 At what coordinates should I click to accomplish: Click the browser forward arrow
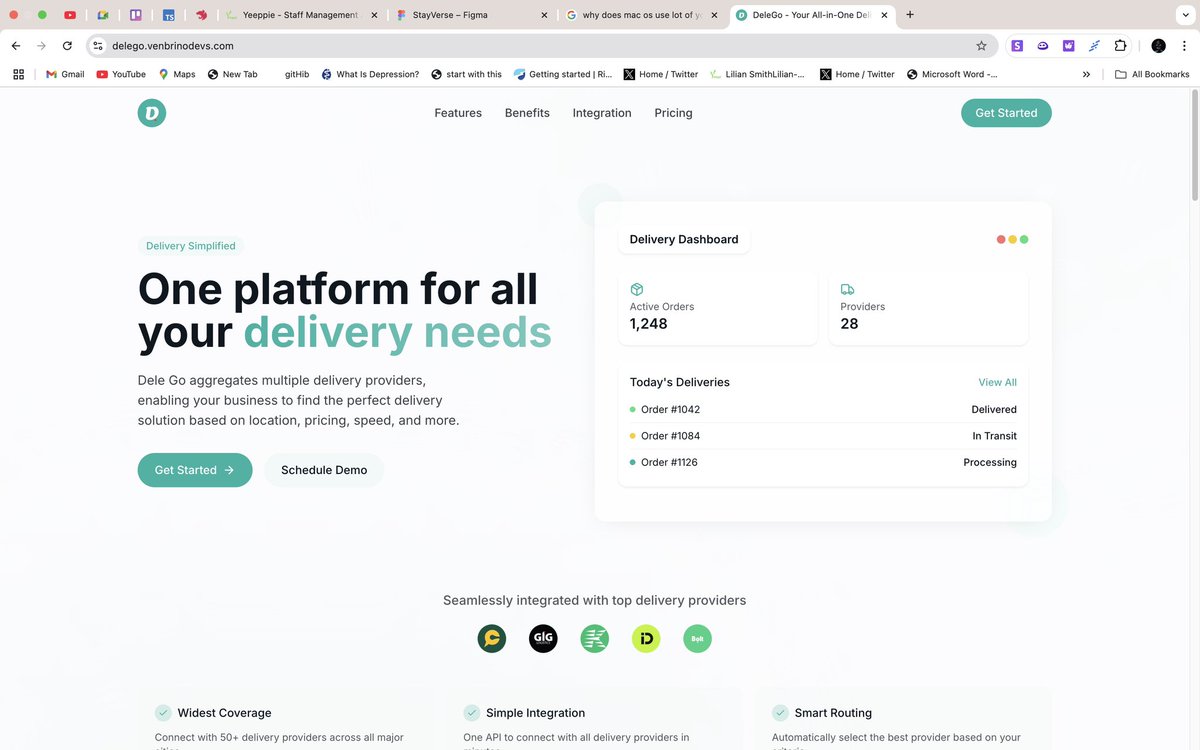click(41, 46)
